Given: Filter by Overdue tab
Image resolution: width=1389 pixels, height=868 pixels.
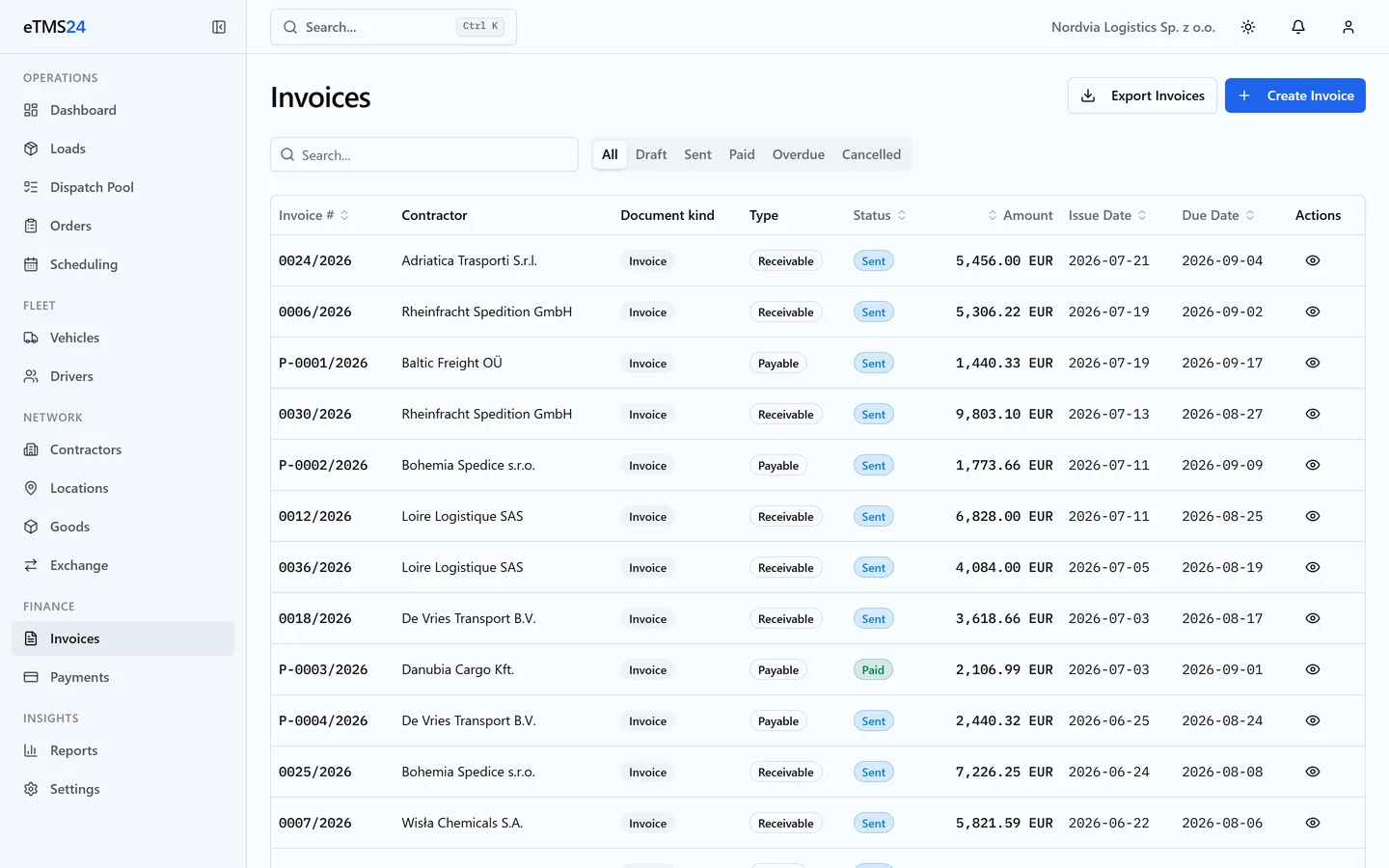Looking at the screenshot, I should pos(799,154).
